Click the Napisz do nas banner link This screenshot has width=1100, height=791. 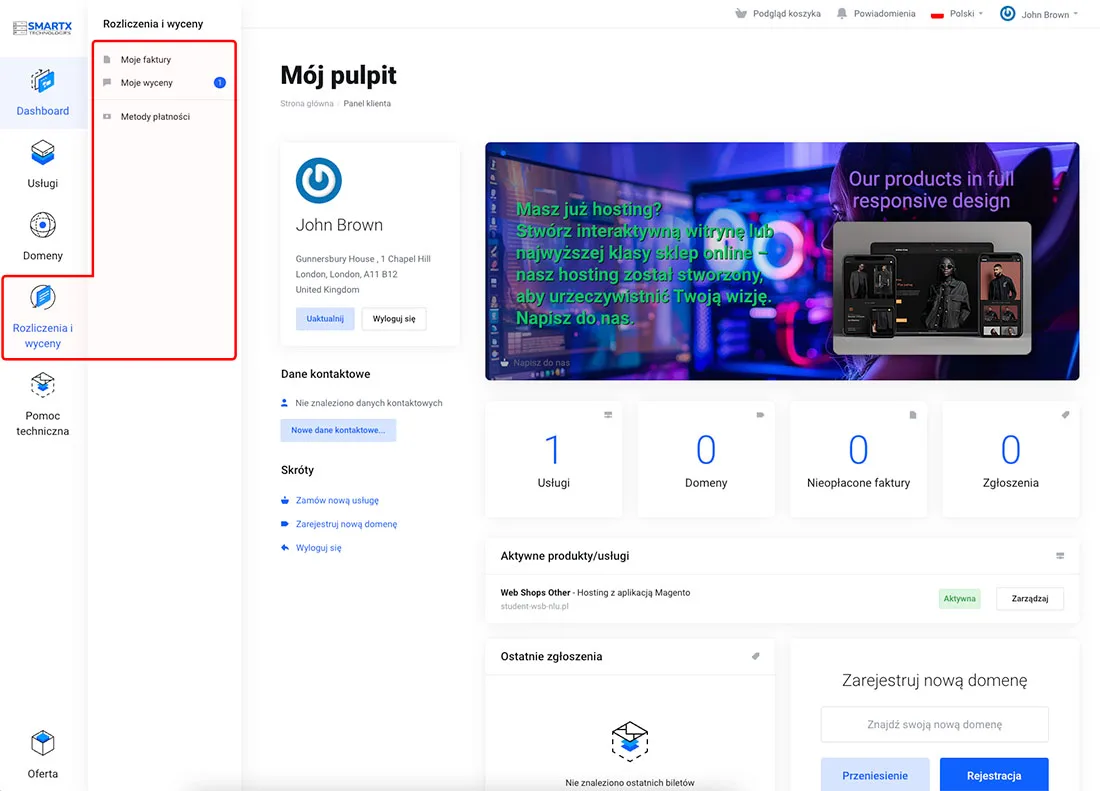[541, 363]
